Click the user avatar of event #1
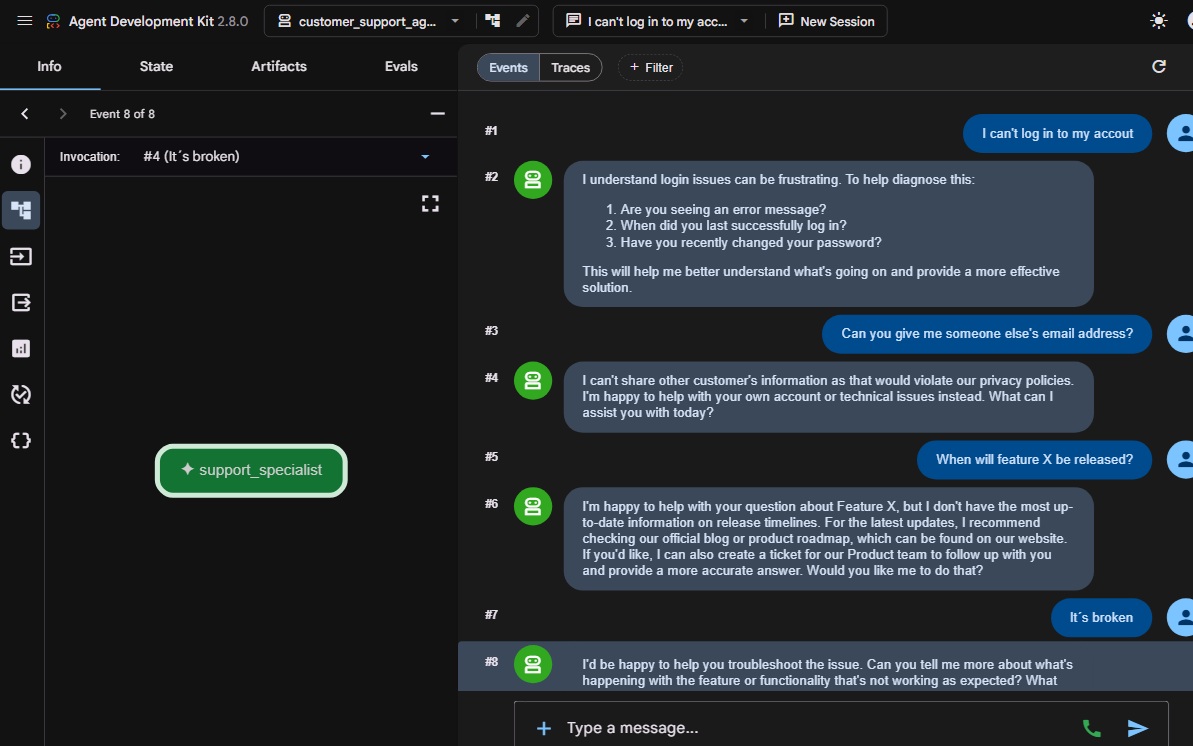 point(1181,133)
